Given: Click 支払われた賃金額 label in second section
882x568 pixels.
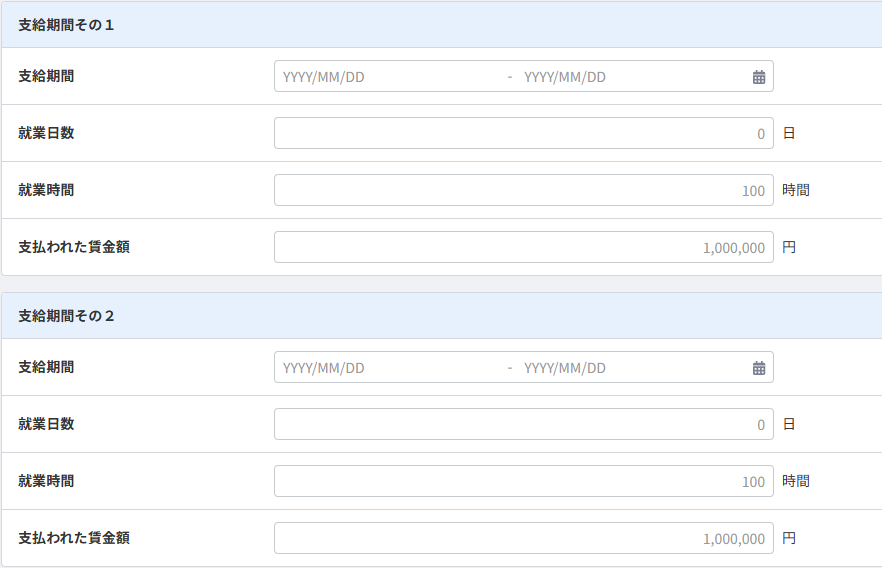Looking at the screenshot, I should (x=74, y=538).
